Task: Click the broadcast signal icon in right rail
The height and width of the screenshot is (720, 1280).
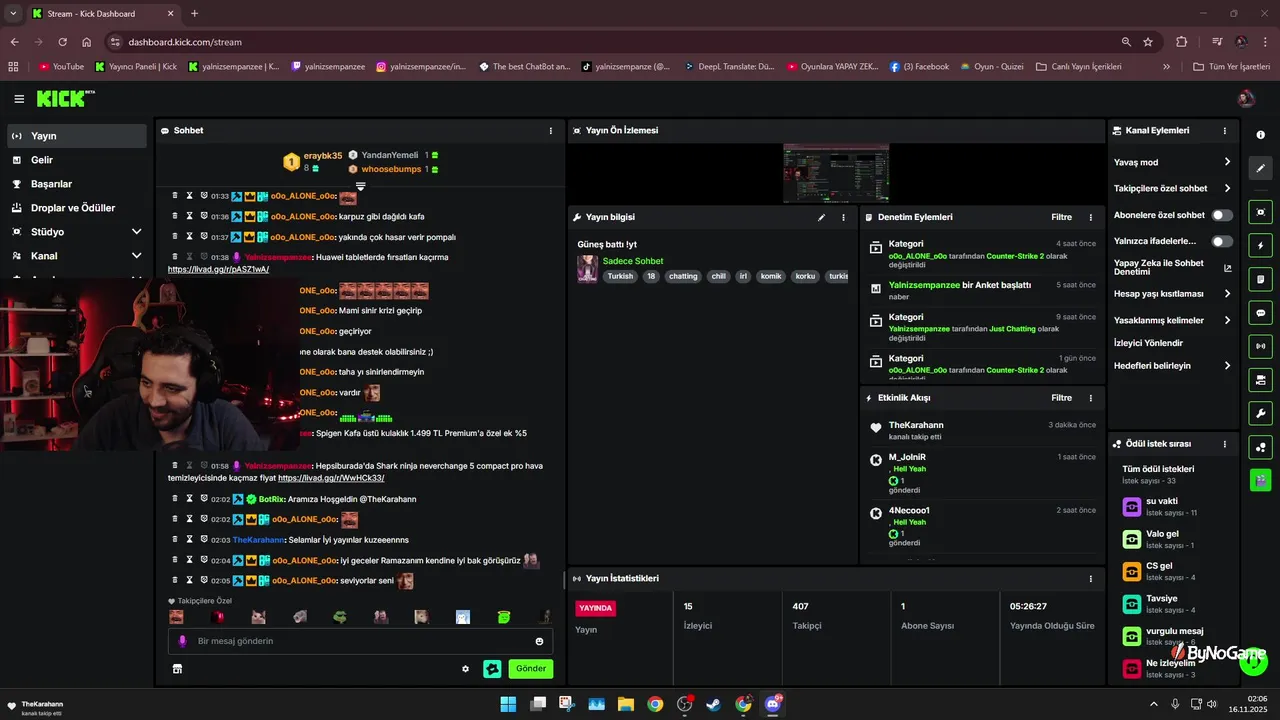Action: [x=1260, y=346]
